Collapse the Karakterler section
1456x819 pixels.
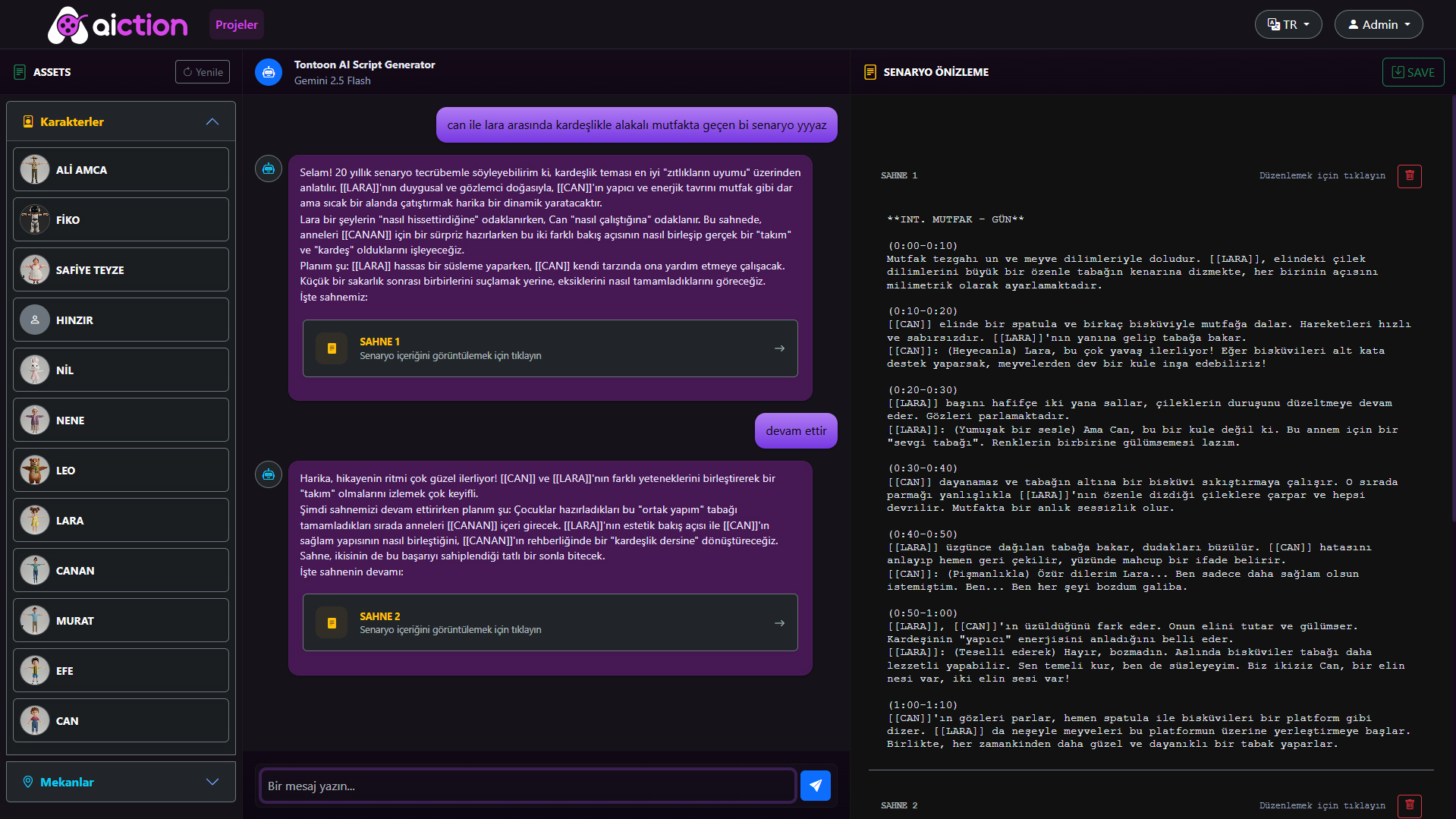pyautogui.click(x=212, y=122)
